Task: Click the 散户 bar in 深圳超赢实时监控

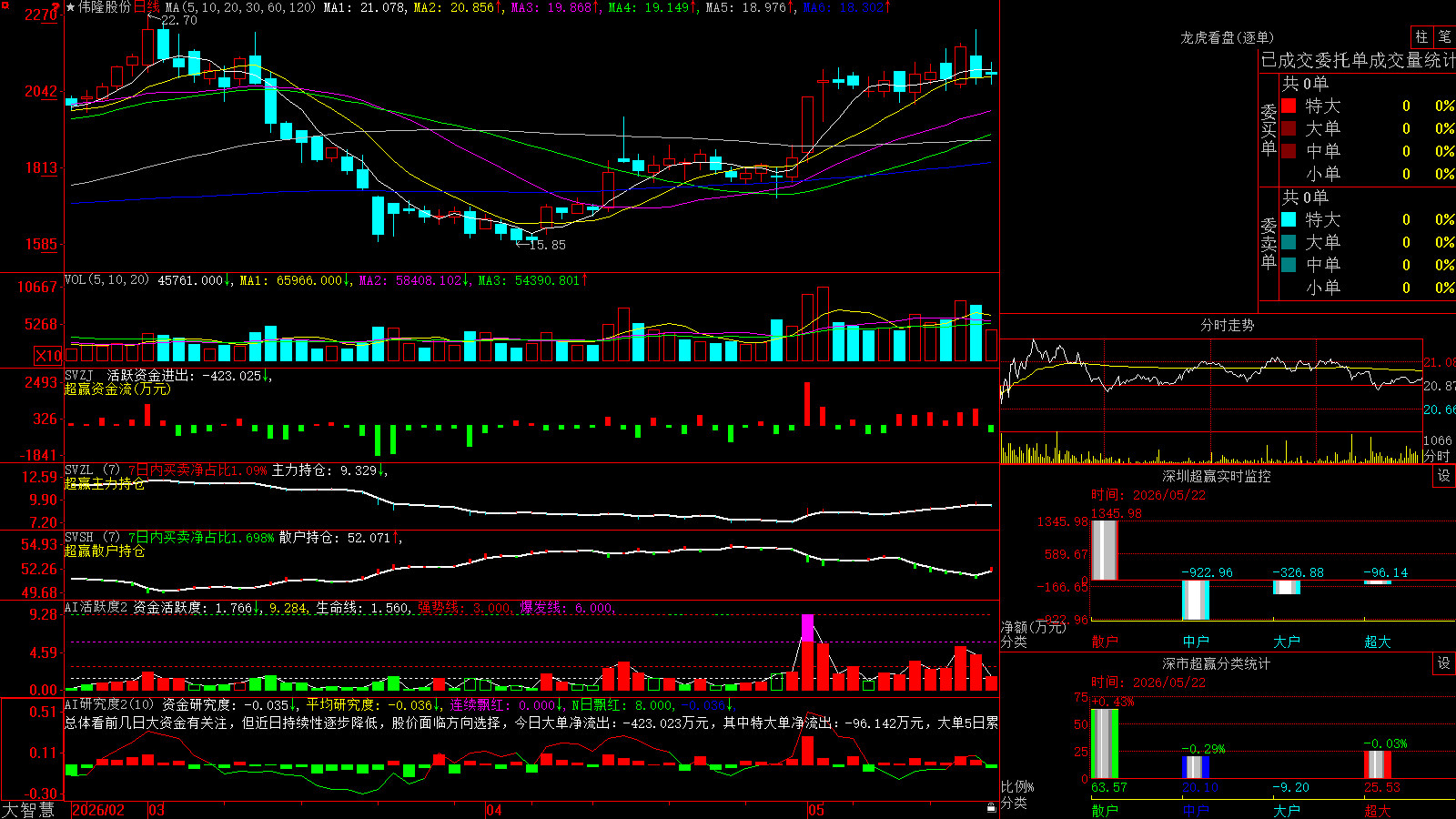Action: (1105, 550)
